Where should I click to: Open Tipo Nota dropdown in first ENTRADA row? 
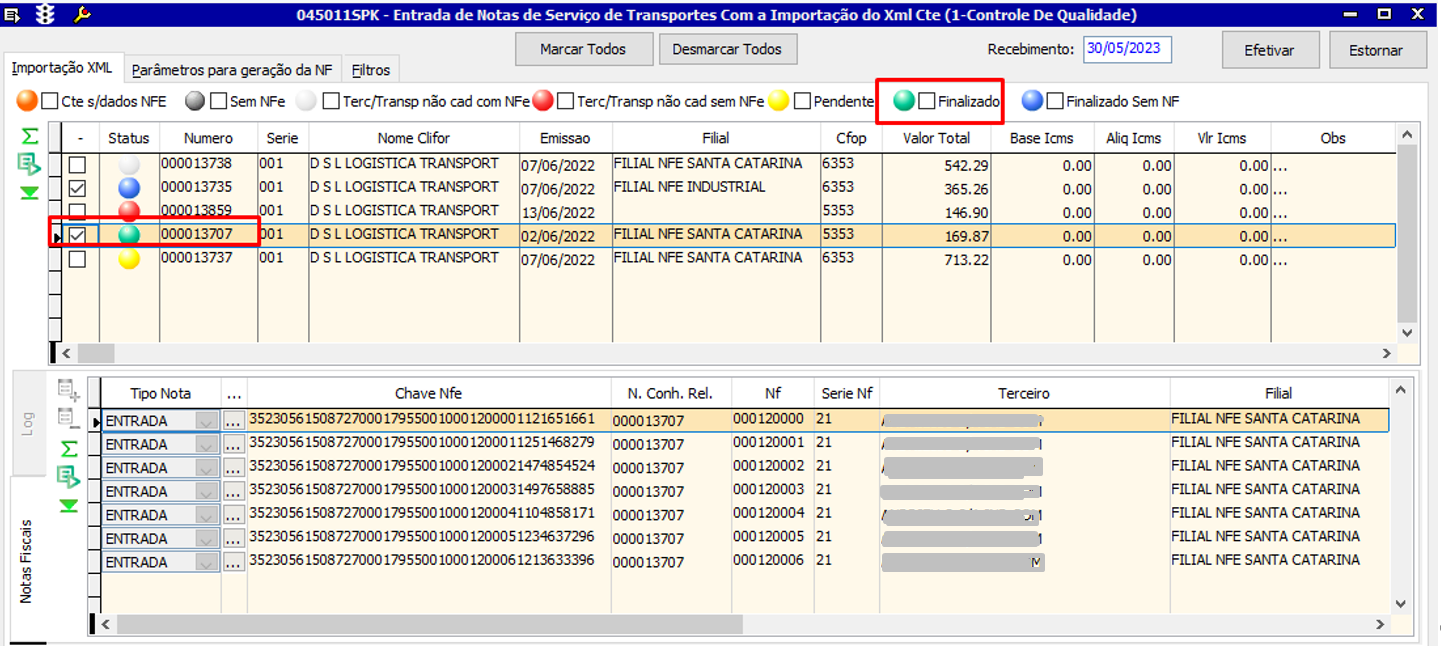coord(207,421)
